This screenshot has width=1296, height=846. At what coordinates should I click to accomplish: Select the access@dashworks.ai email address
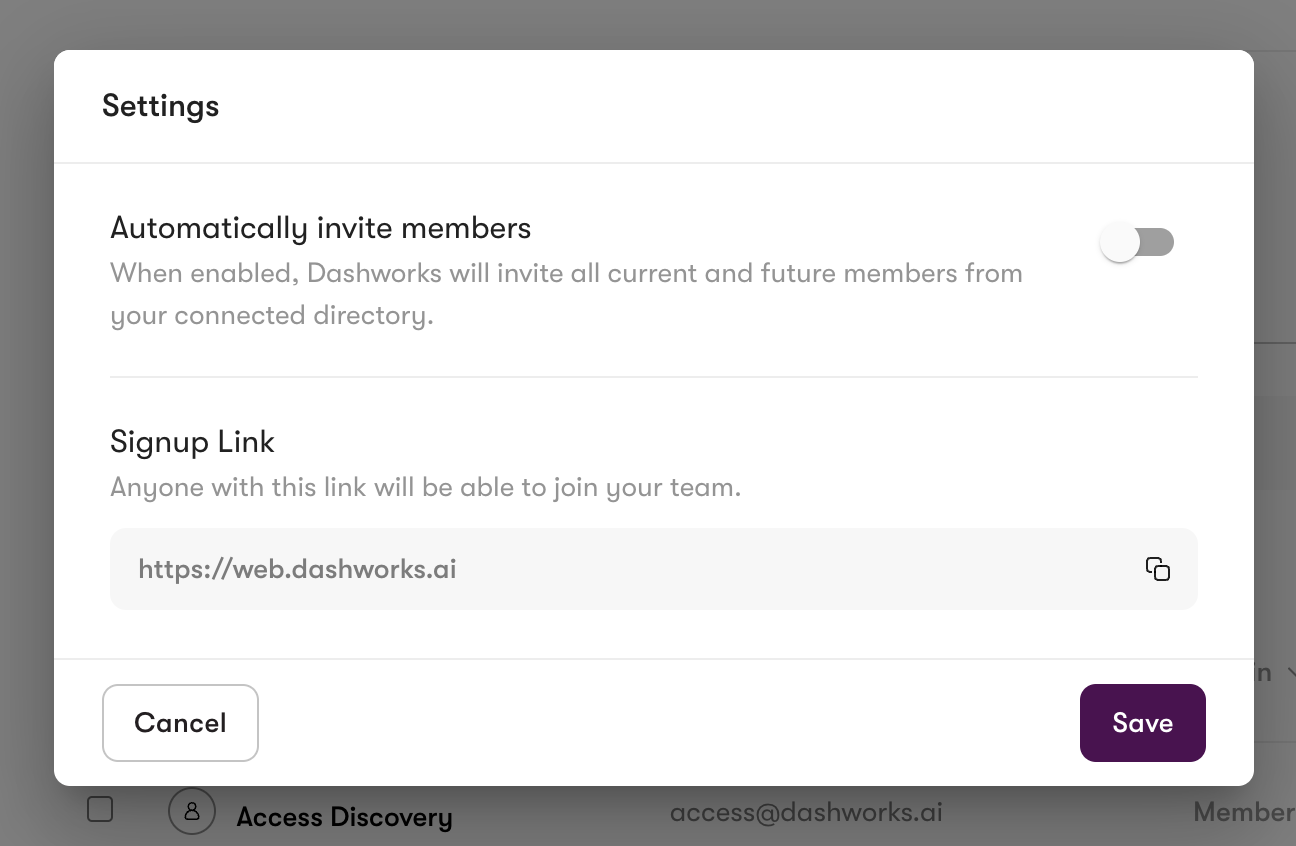(806, 812)
